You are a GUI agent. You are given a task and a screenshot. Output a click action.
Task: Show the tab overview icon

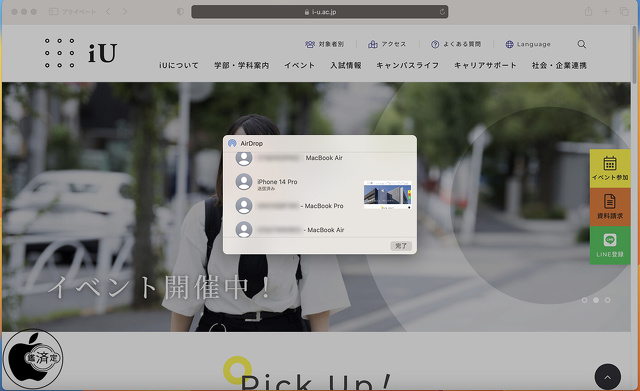coord(624,11)
